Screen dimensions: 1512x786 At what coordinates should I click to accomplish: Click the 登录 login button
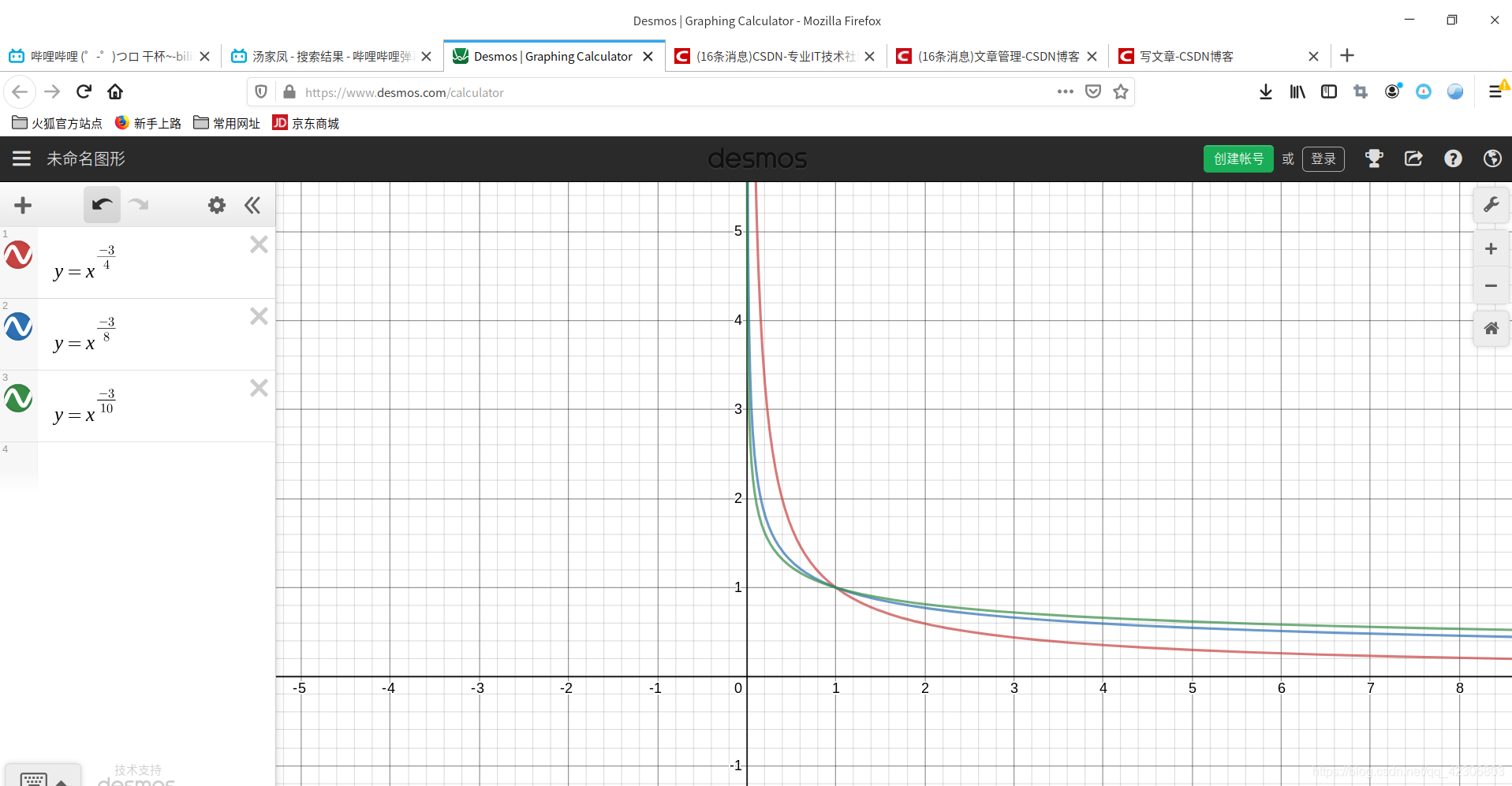pos(1323,158)
